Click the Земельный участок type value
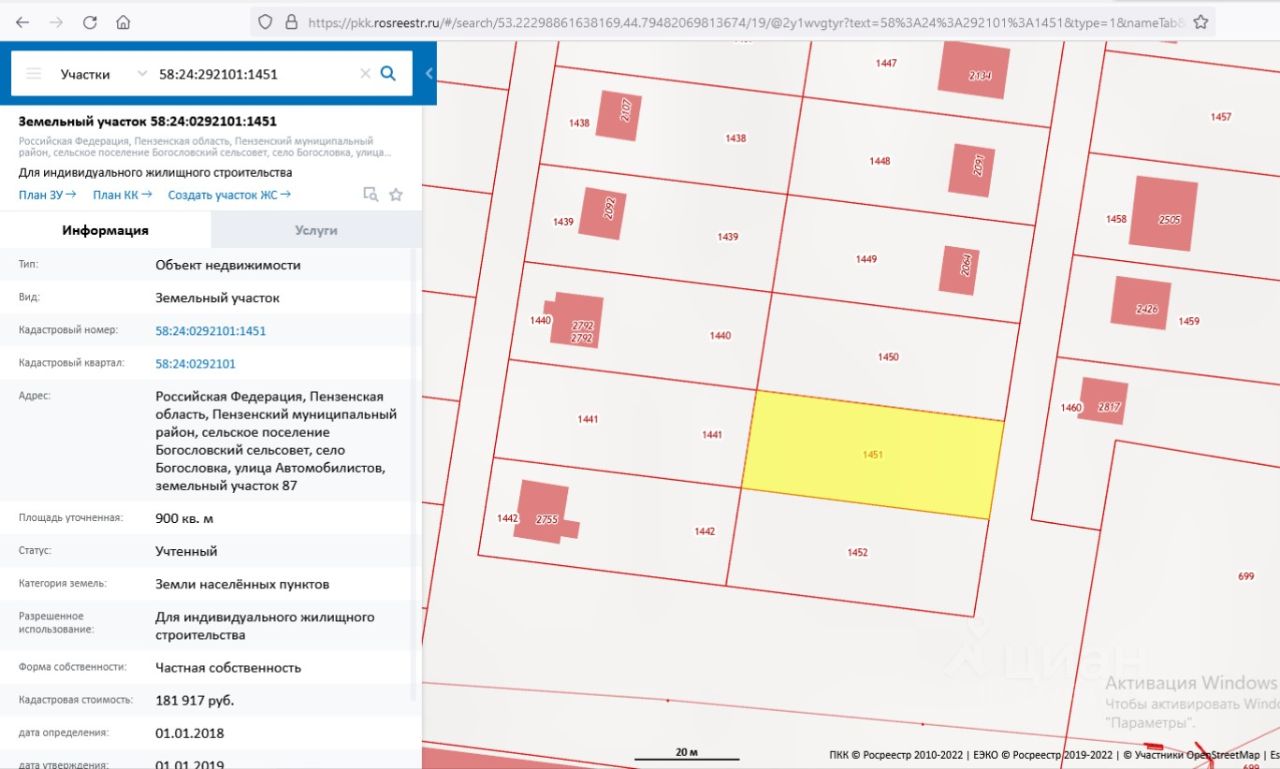 218,298
